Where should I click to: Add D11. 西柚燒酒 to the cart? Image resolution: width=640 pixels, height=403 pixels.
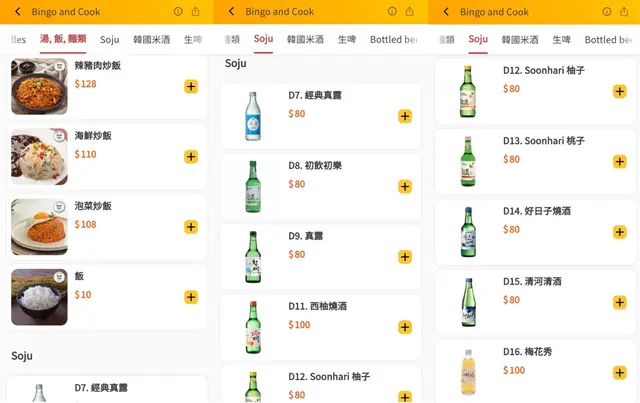point(405,327)
